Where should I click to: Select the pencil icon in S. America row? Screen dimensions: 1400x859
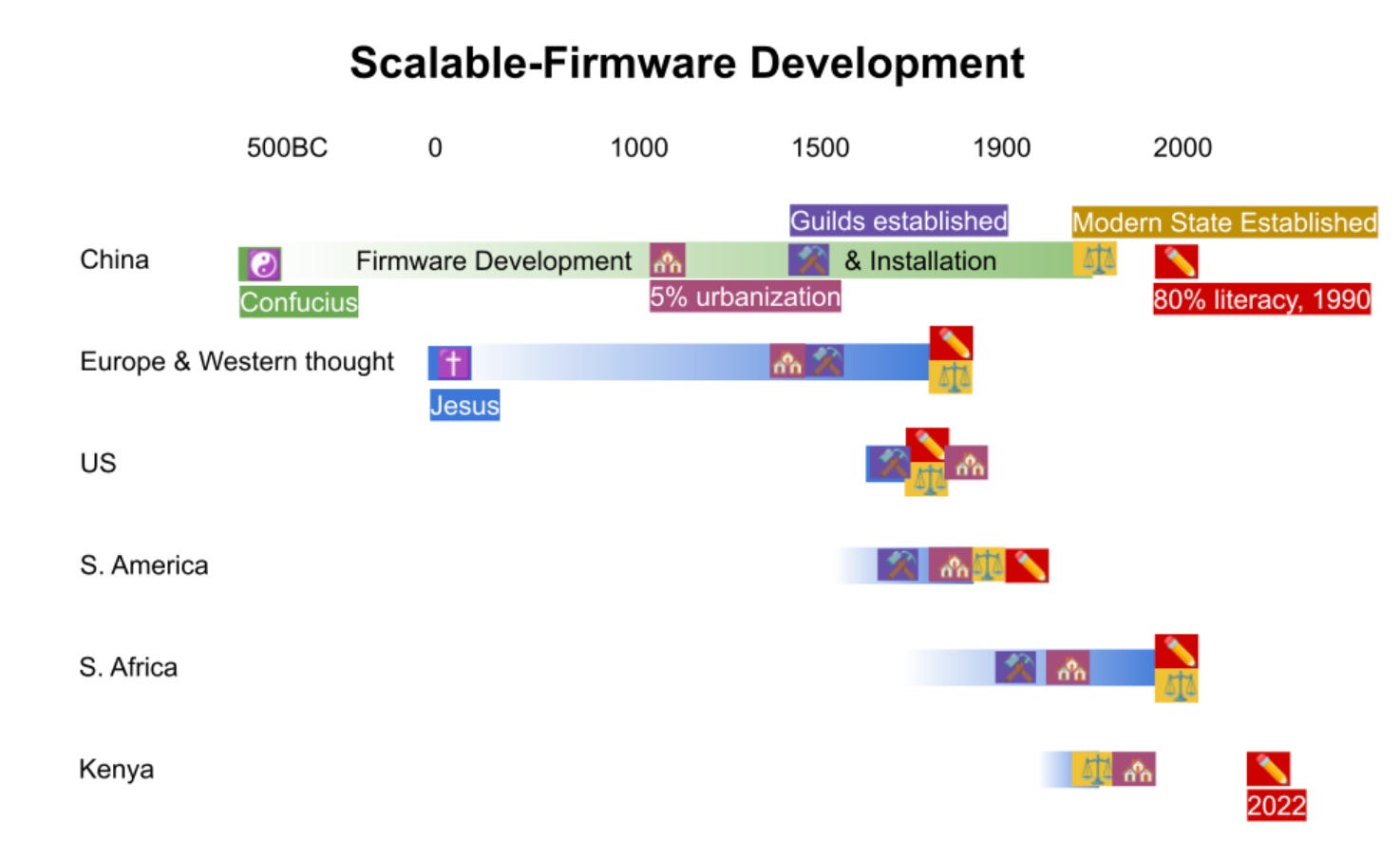[x=1027, y=565]
